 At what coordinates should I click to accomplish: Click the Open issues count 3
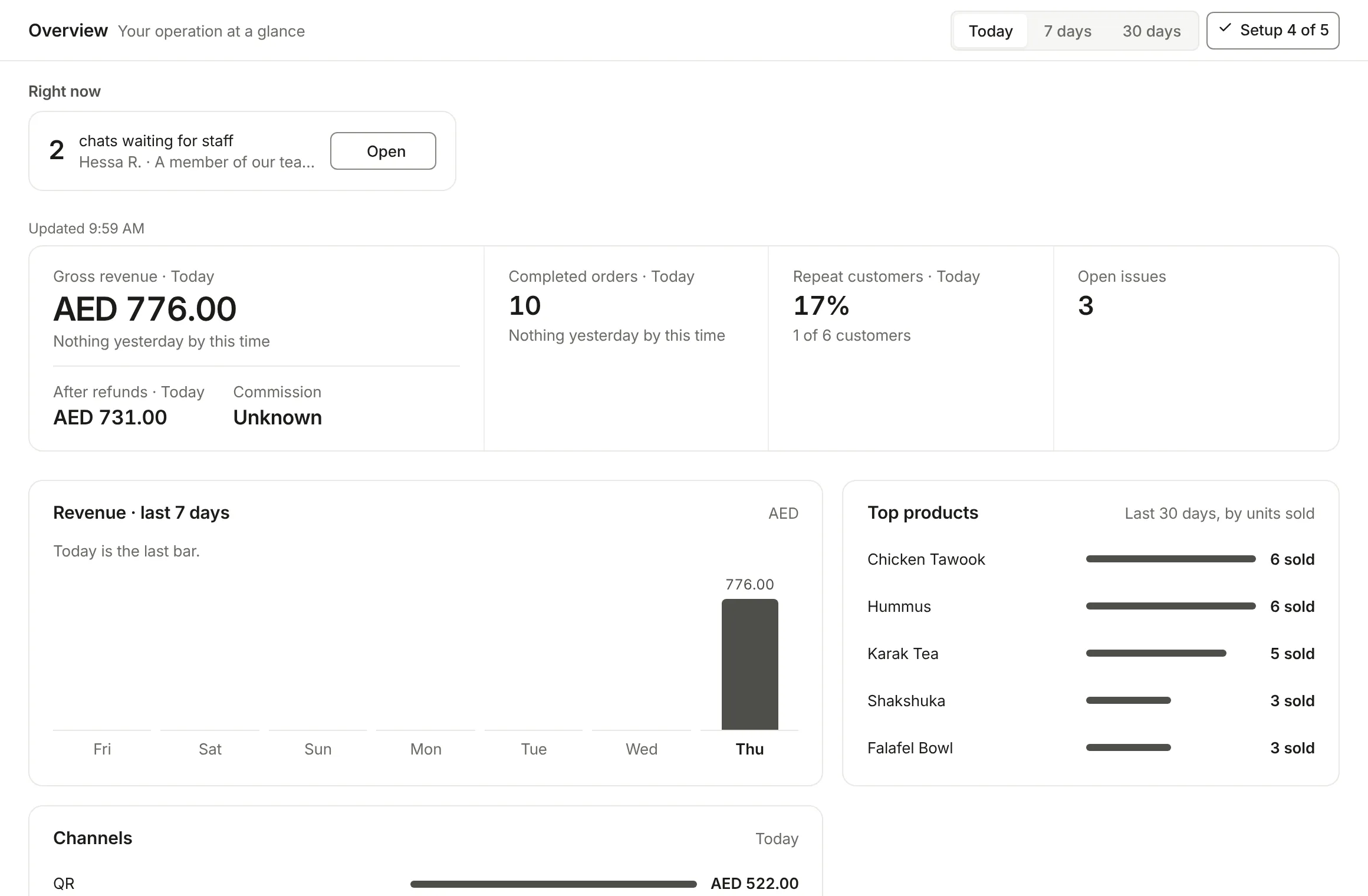1086,305
